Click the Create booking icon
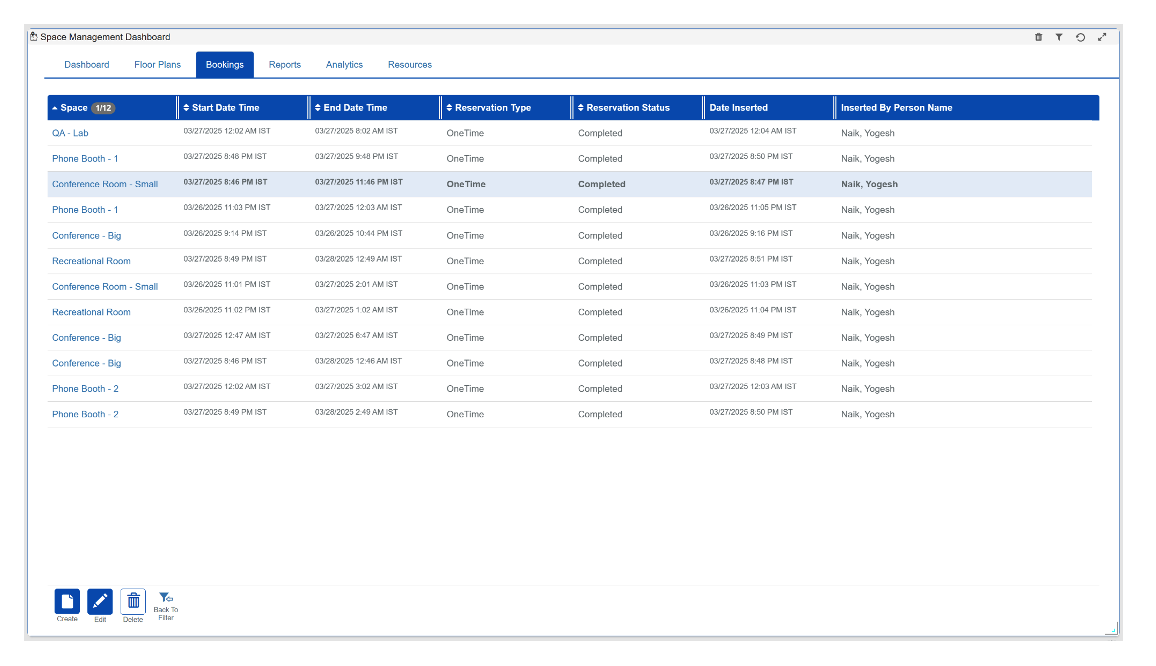This screenshot has width=1156, height=666. click(x=67, y=601)
